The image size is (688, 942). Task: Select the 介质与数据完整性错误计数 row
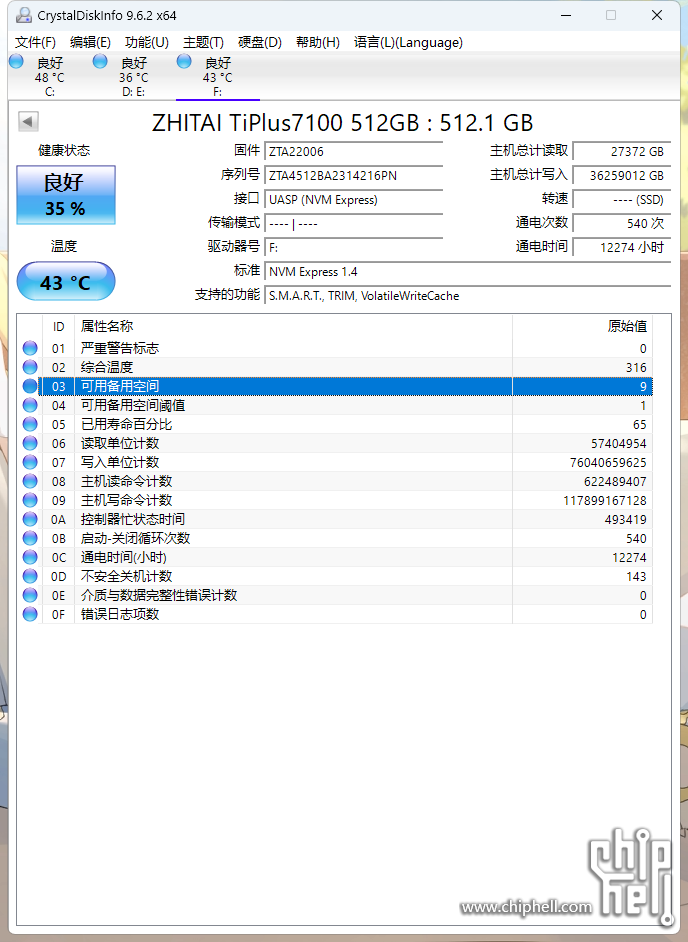(335, 595)
